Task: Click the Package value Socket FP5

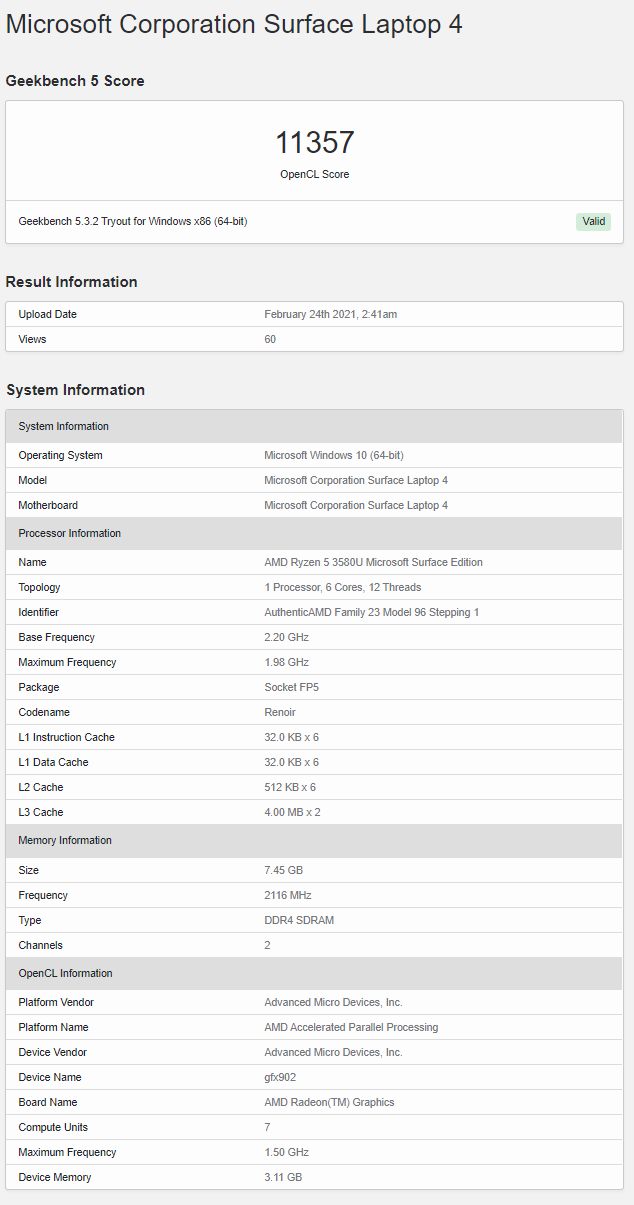Action: (x=293, y=687)
